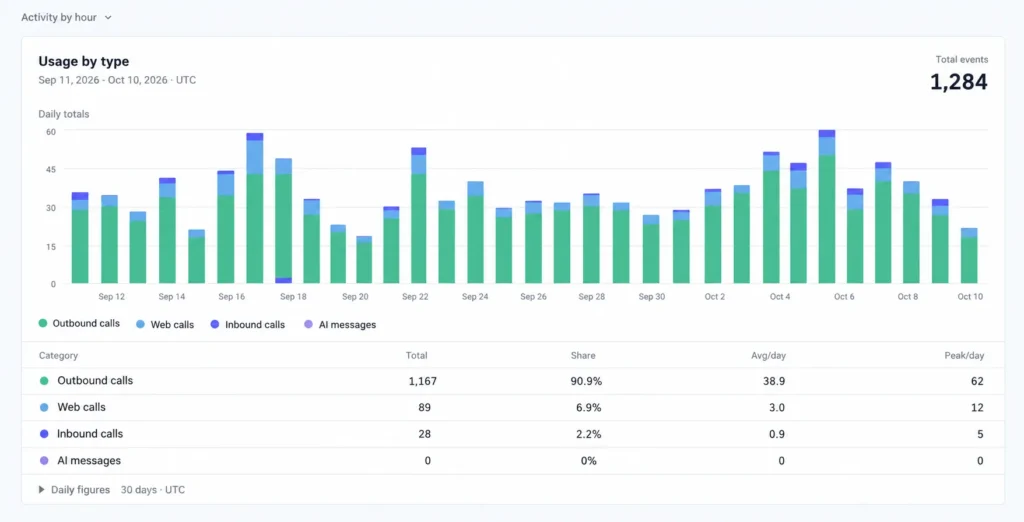
Task: Select the Inbound calls row label
Action: click(x=89, y=434)
